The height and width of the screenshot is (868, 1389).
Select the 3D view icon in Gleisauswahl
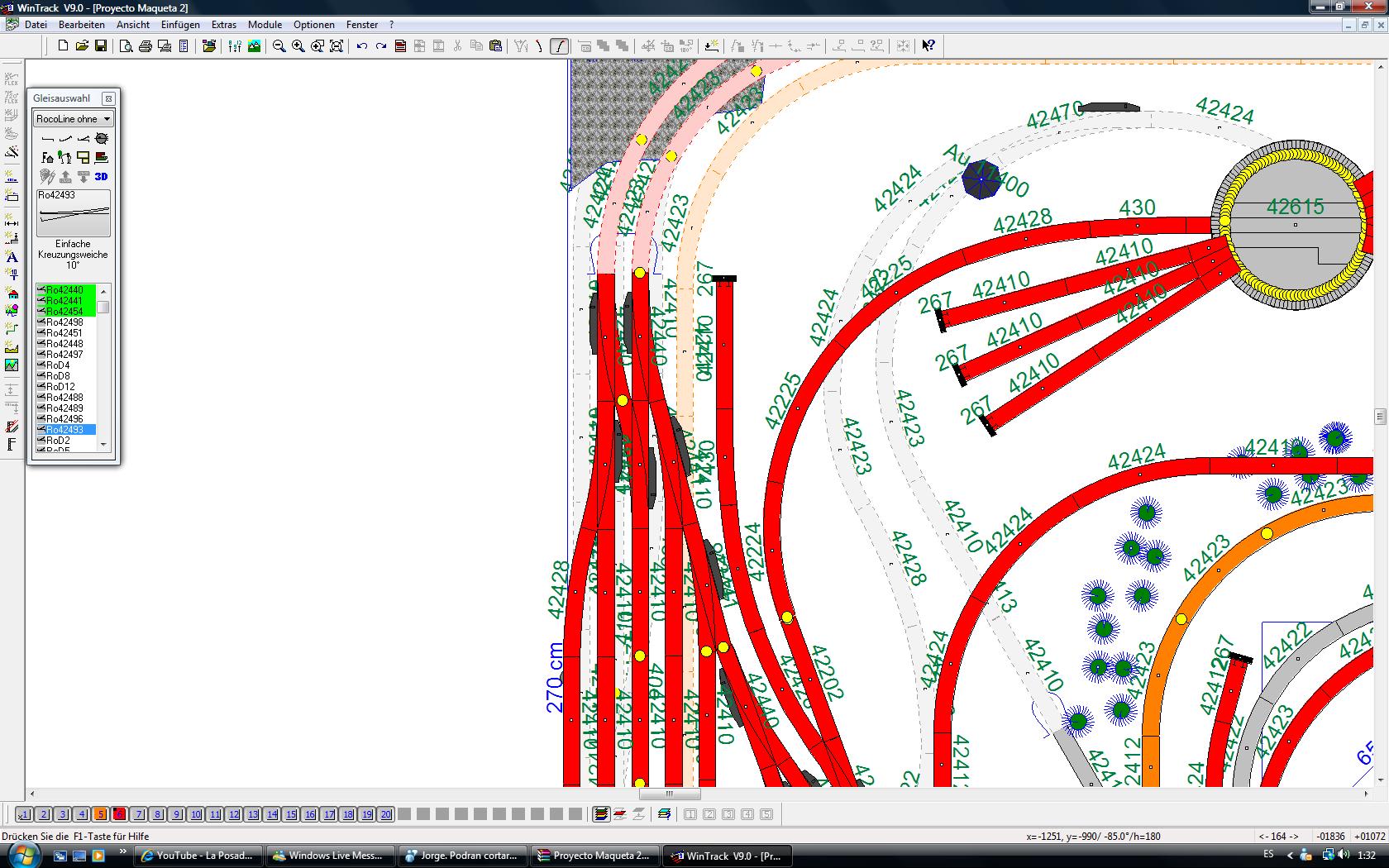(101, 176)
